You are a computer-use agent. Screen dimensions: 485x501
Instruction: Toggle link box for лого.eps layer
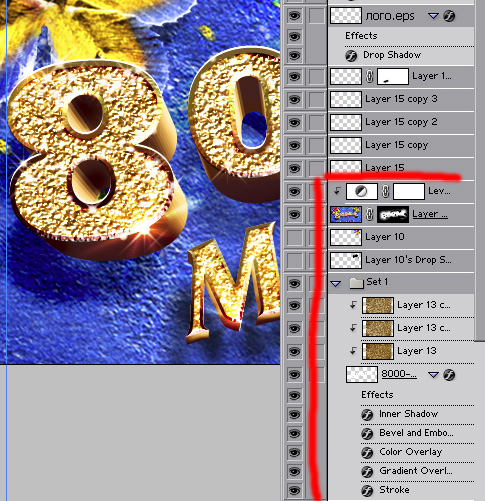[317, 16]
